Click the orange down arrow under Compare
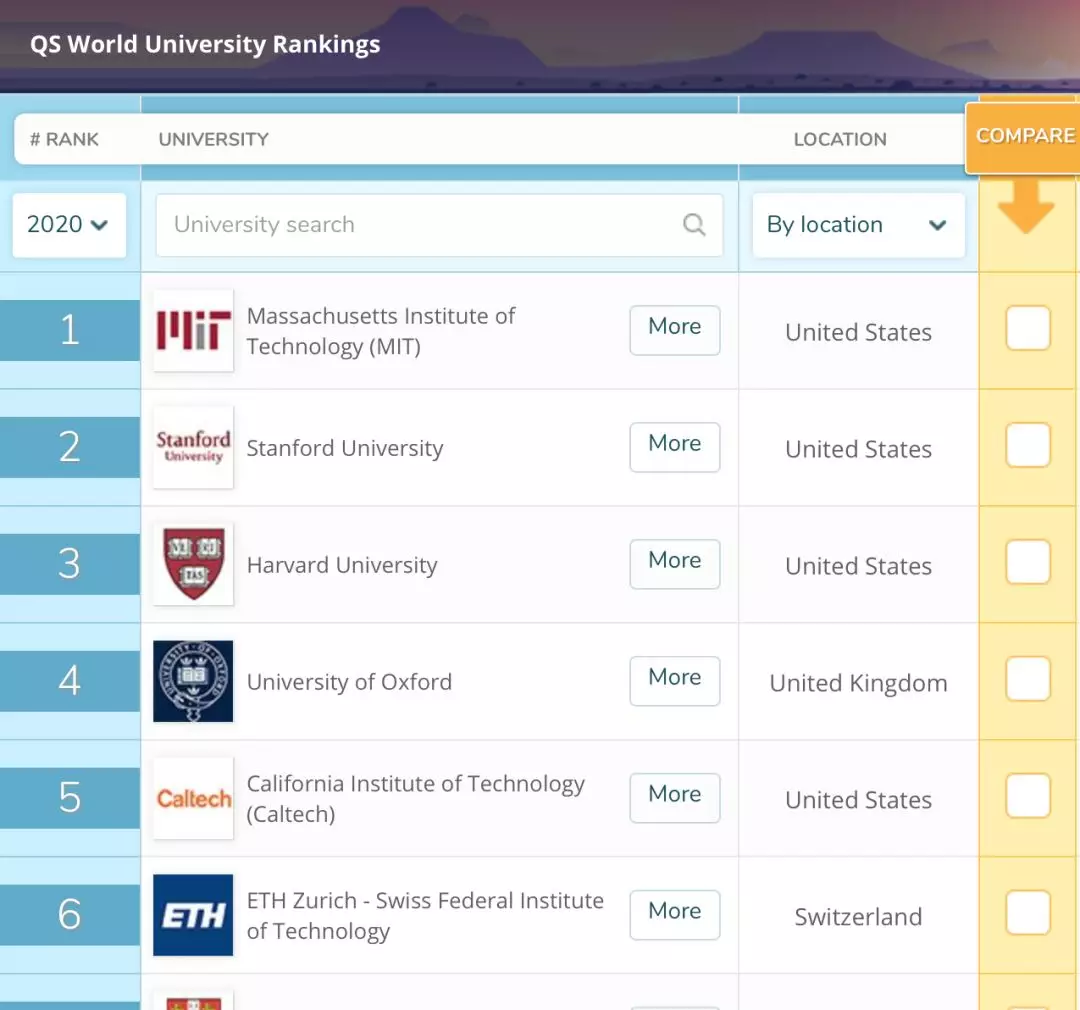 1026,207
